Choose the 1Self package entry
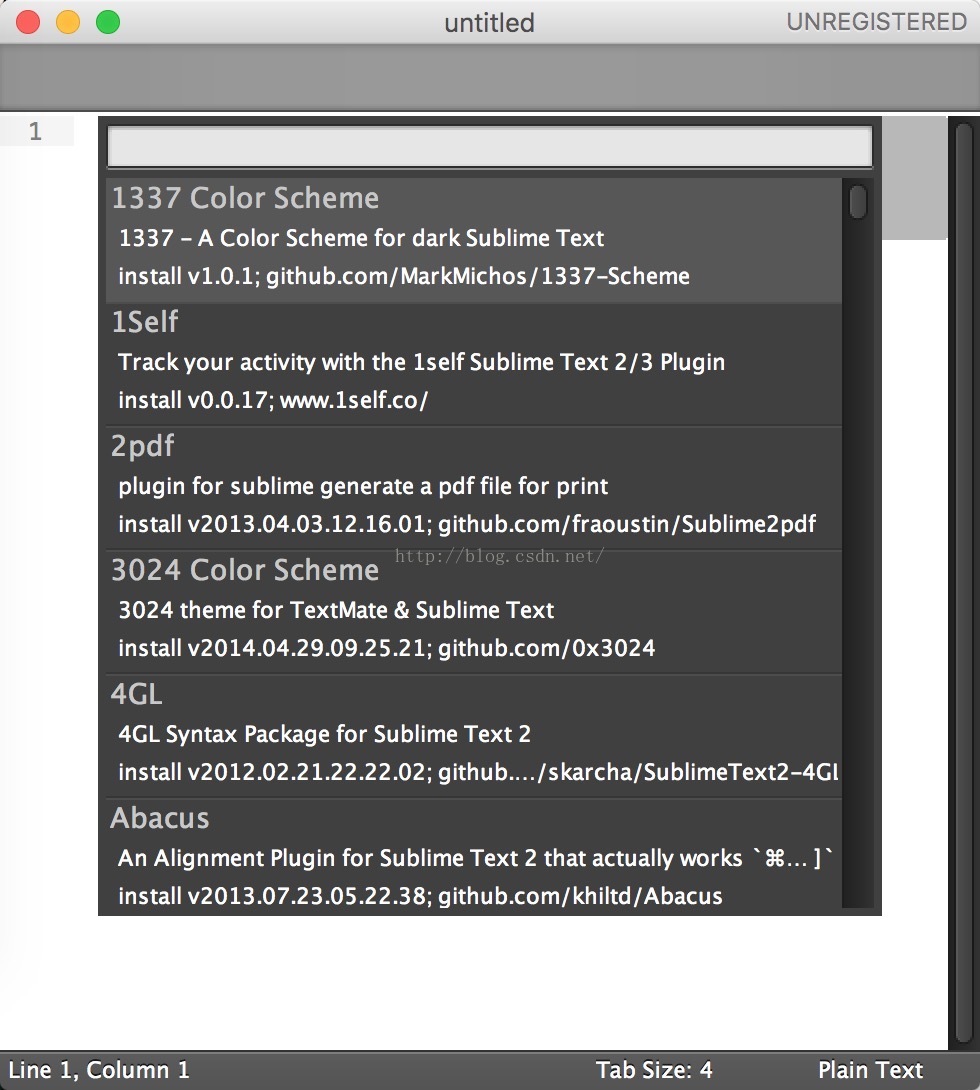This screenshot has width=980, height=1090. (x=473, y=364)
